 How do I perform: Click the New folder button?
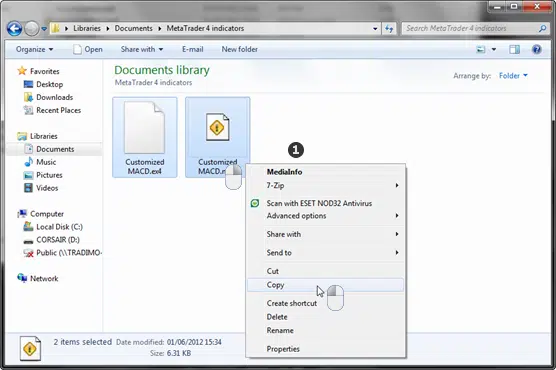[x=240, y=49]
